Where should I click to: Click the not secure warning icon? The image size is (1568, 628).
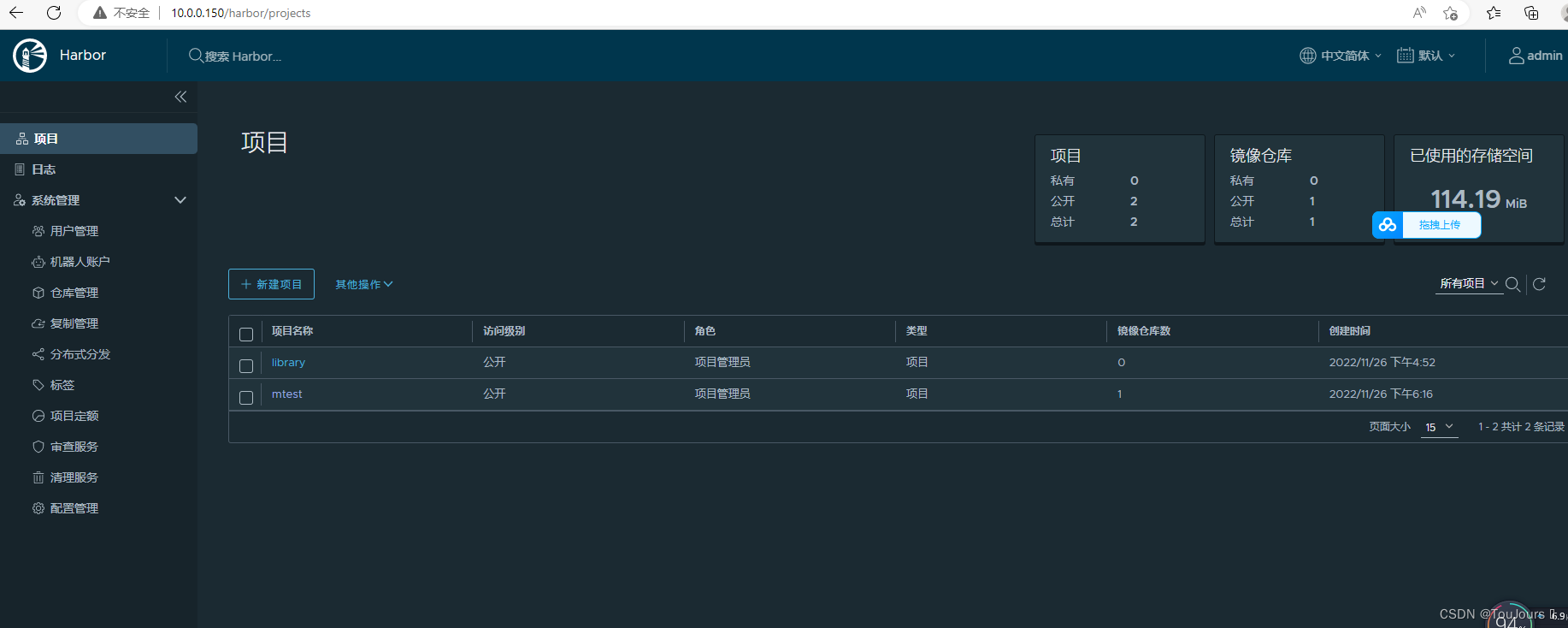click(100, 13)
